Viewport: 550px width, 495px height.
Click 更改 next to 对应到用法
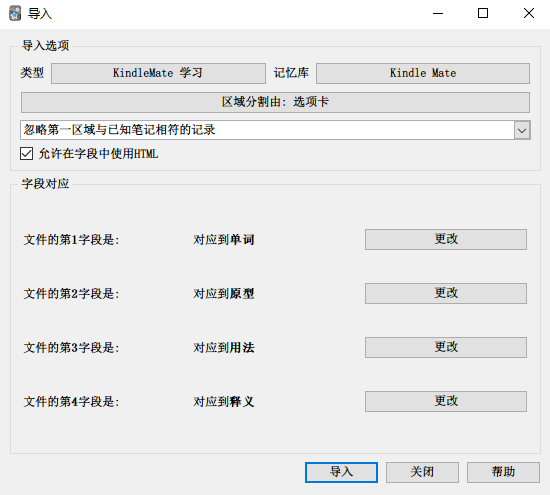[x=446, y=348]
